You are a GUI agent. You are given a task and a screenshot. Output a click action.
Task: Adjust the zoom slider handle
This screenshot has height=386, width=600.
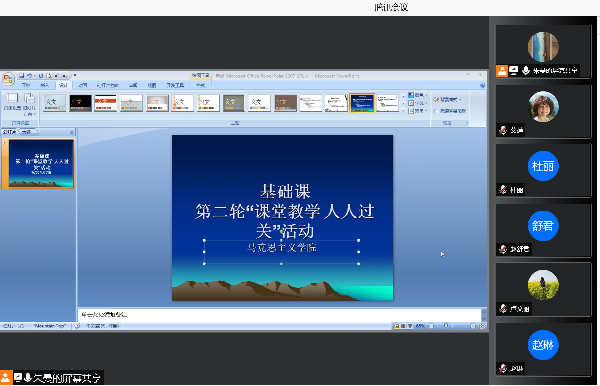(x=446, y=326)
